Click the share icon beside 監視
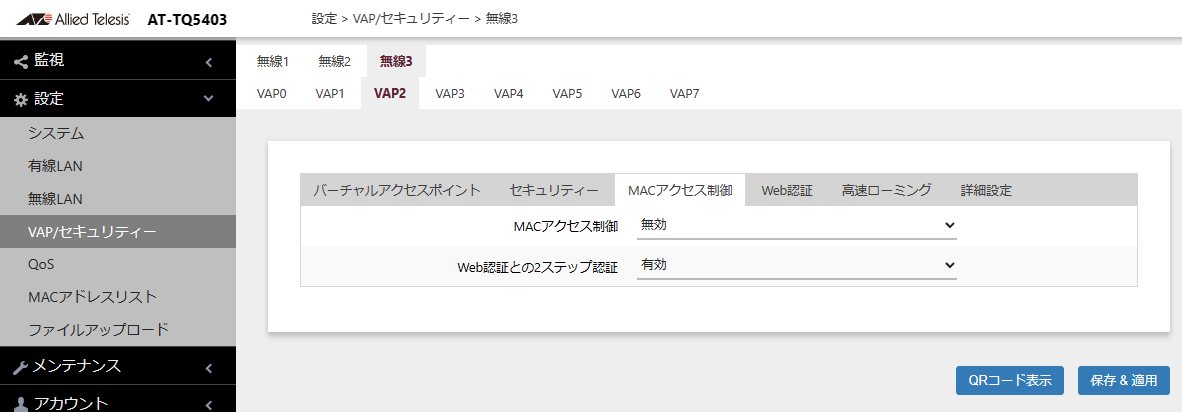1182x412 pixels. 20,61
